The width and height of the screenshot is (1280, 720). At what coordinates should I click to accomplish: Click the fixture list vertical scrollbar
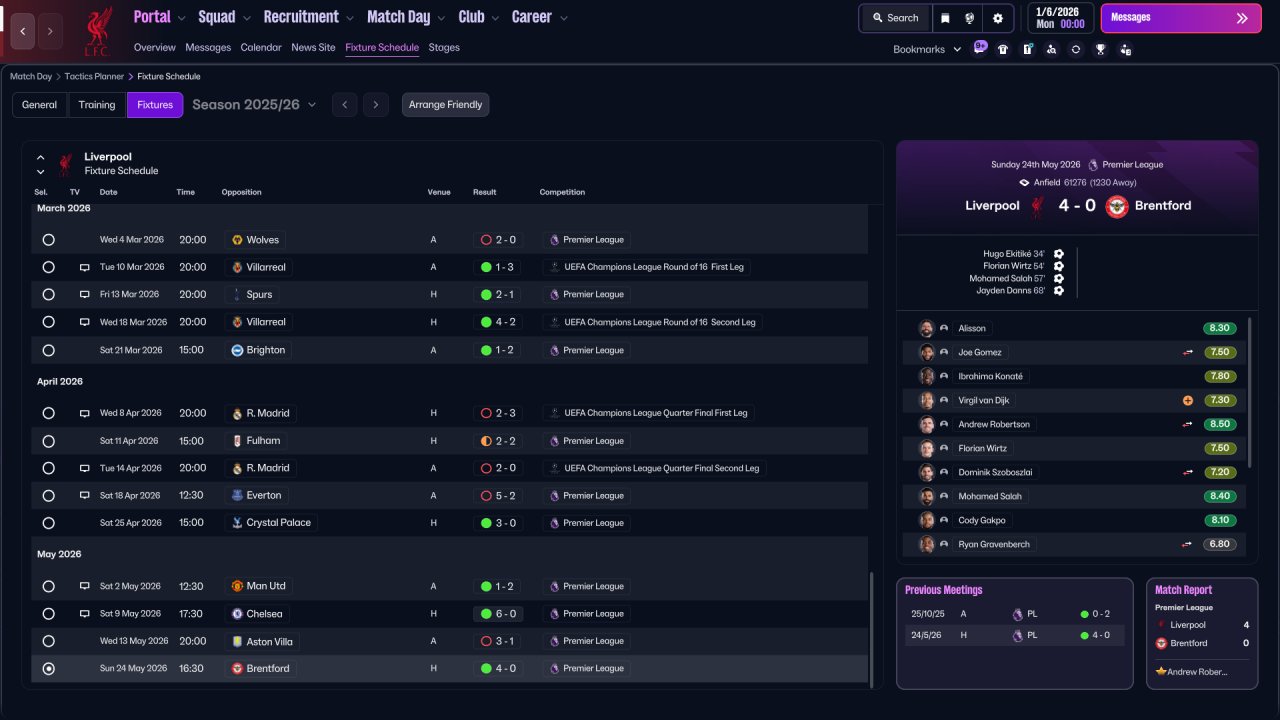[871, 630]
